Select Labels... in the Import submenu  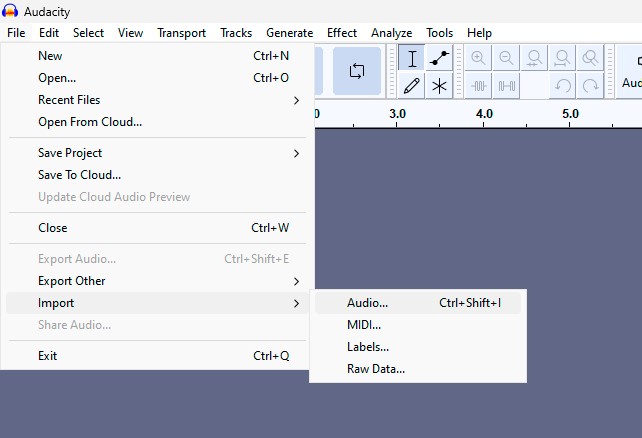(418, 347)
